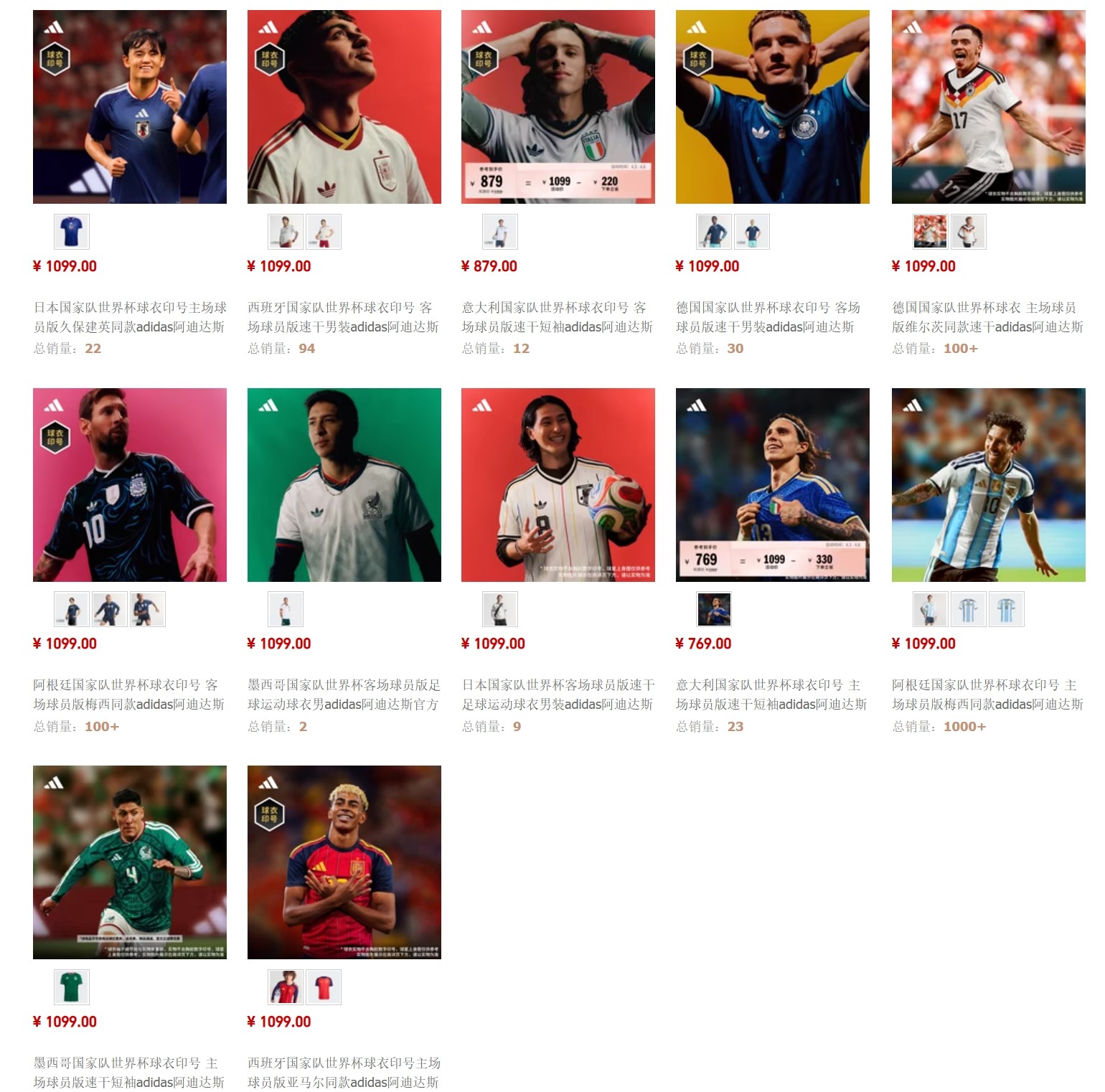Image resolution: width=1105 pixels, height=1092 pixels.
Task: Open Argentina home Messi jersey title link
Action: click(988, 695)
